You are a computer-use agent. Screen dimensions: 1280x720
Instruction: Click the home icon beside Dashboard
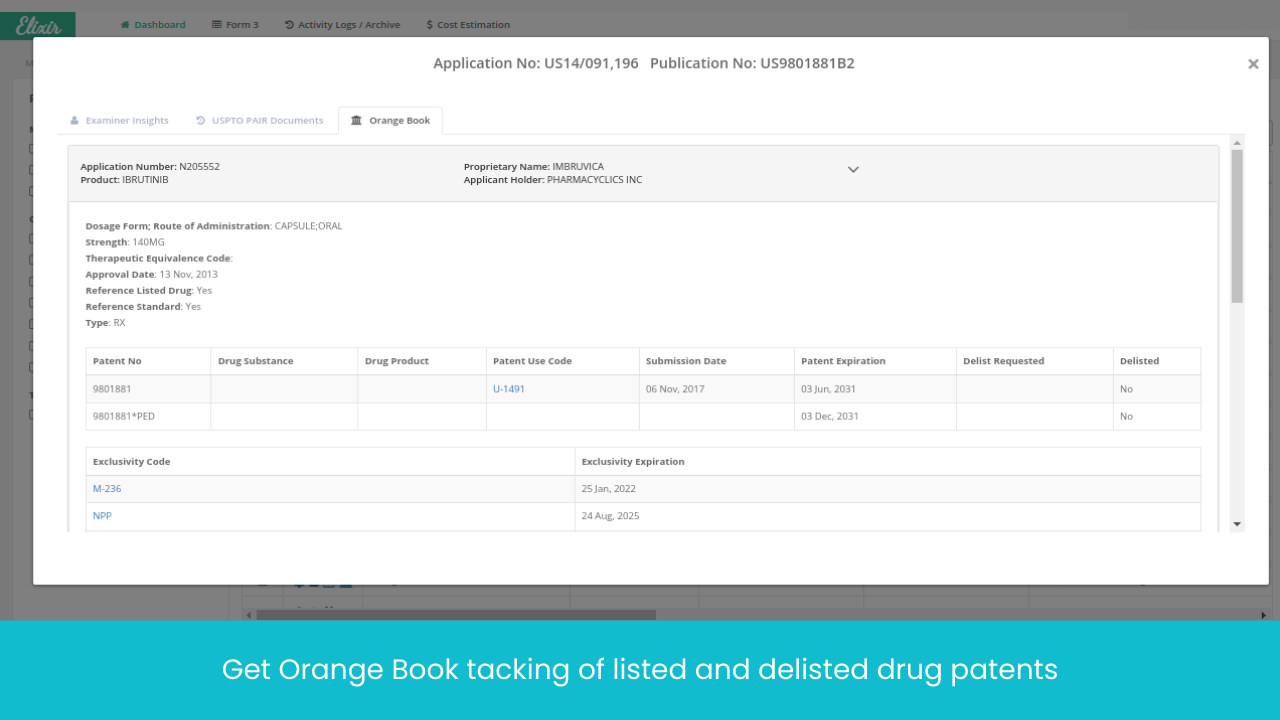tap(125, 25)
